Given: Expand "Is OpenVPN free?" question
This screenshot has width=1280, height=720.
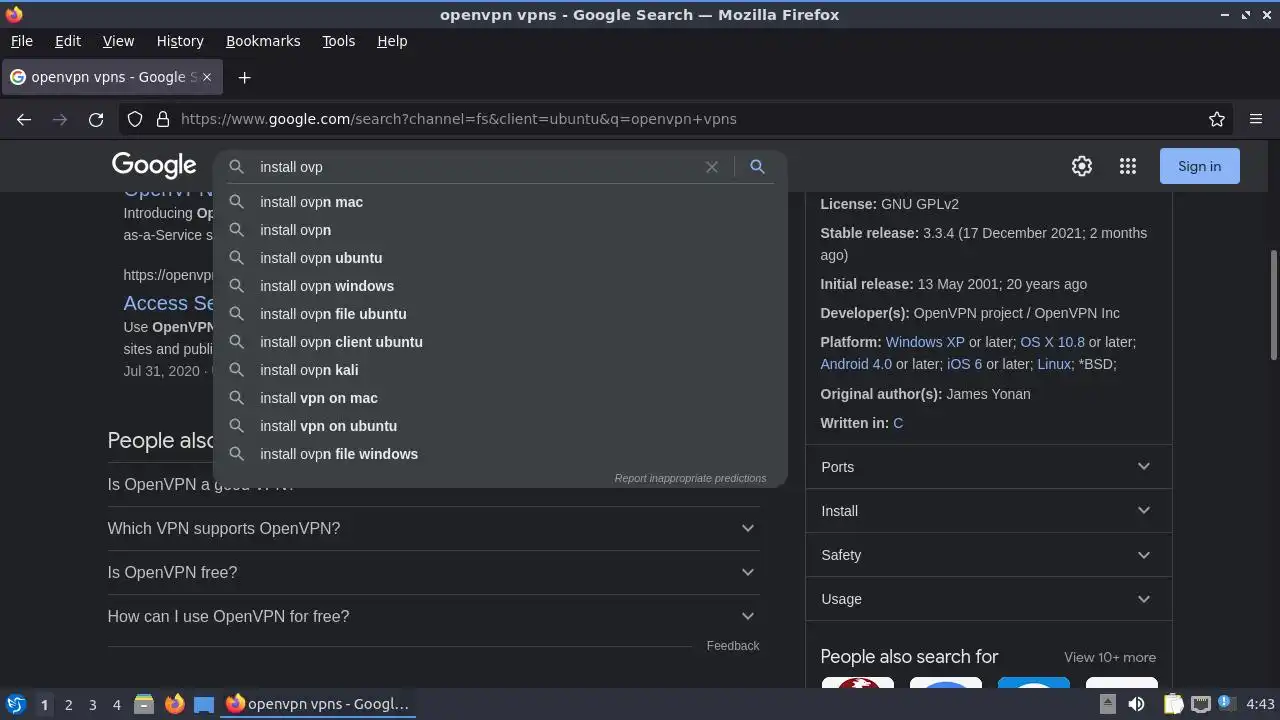Looking at the screenshot, I should click(x=433, y=572).
